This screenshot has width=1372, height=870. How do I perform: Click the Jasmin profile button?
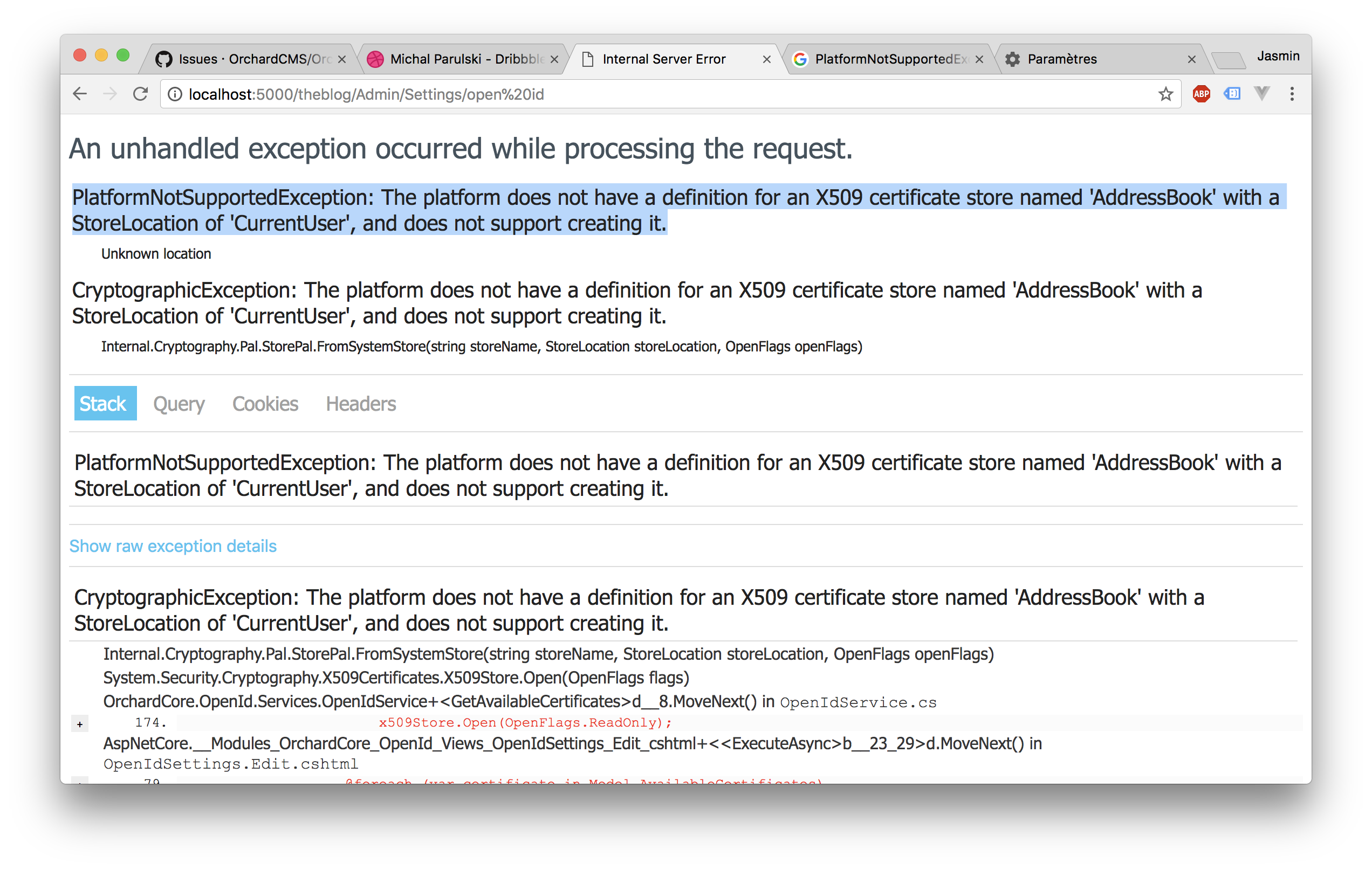coord(1278,57)
